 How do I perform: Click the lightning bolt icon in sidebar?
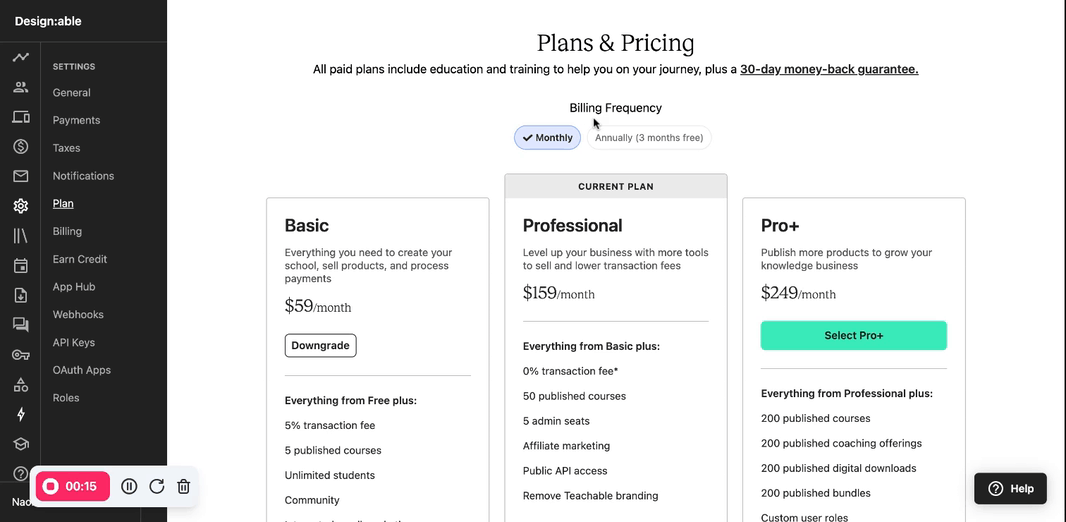pos(20,414)
